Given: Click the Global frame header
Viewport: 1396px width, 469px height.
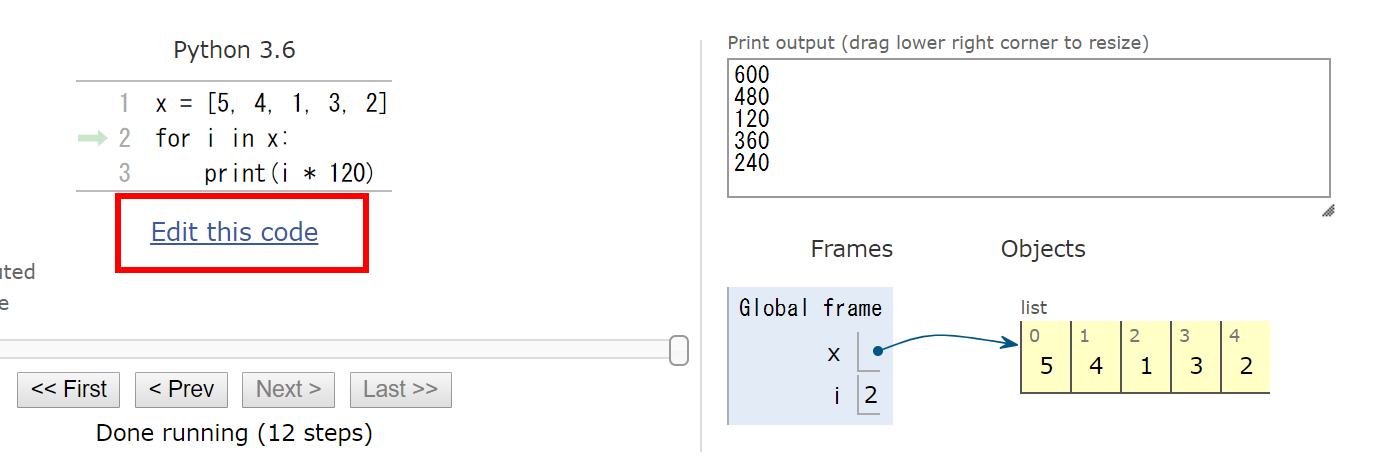Looking at the screenshot, I should (x=810, y=308).
